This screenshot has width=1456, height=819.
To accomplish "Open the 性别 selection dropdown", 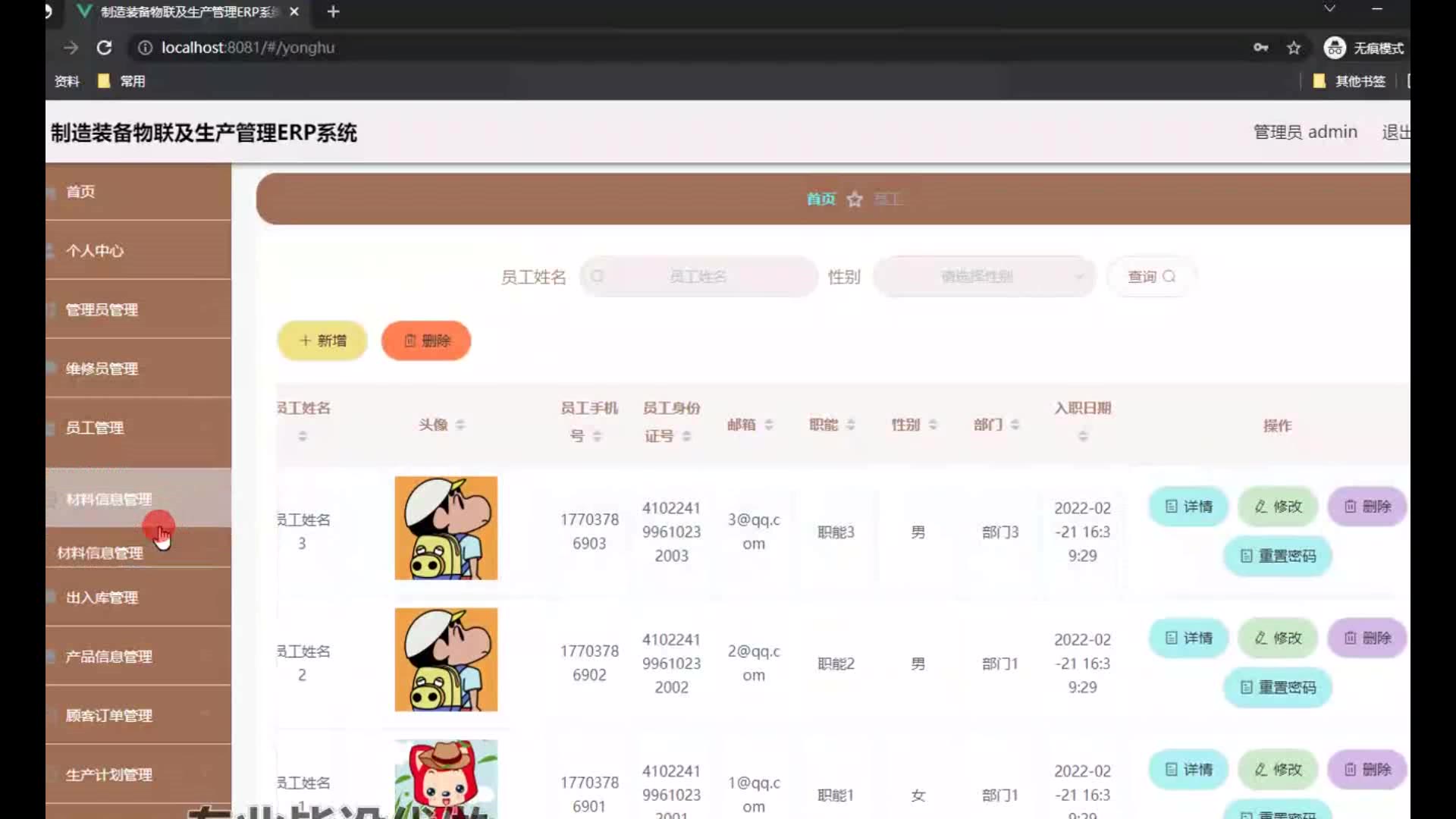I will [x=984, y=277].
